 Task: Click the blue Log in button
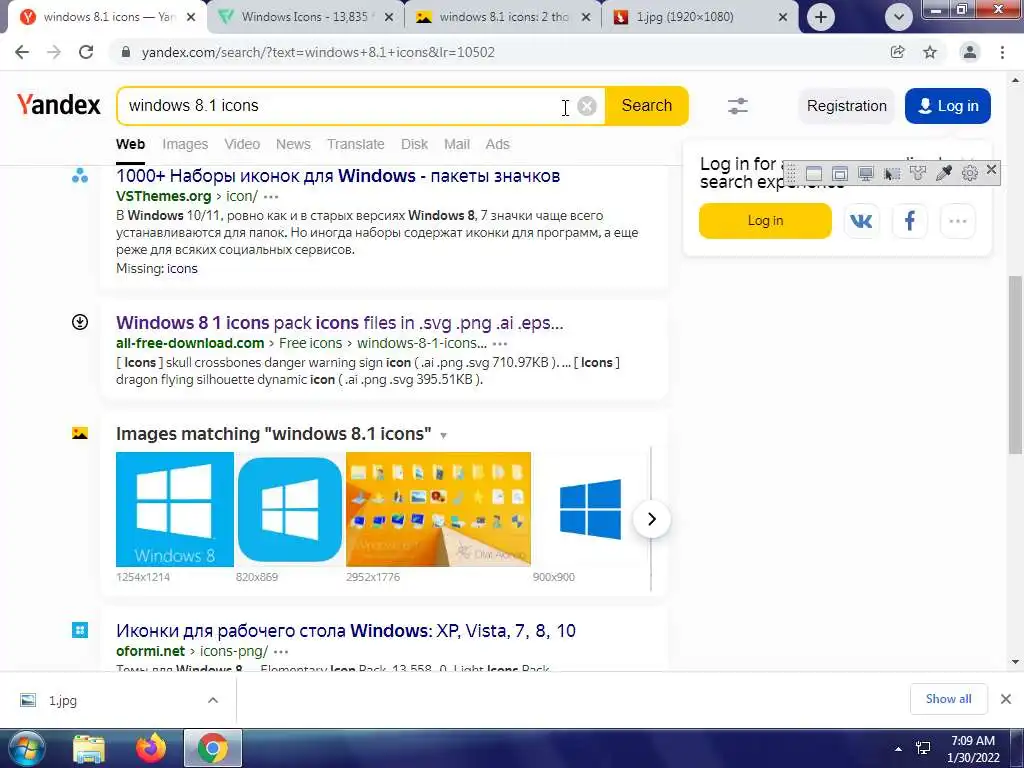coord(948,106)
